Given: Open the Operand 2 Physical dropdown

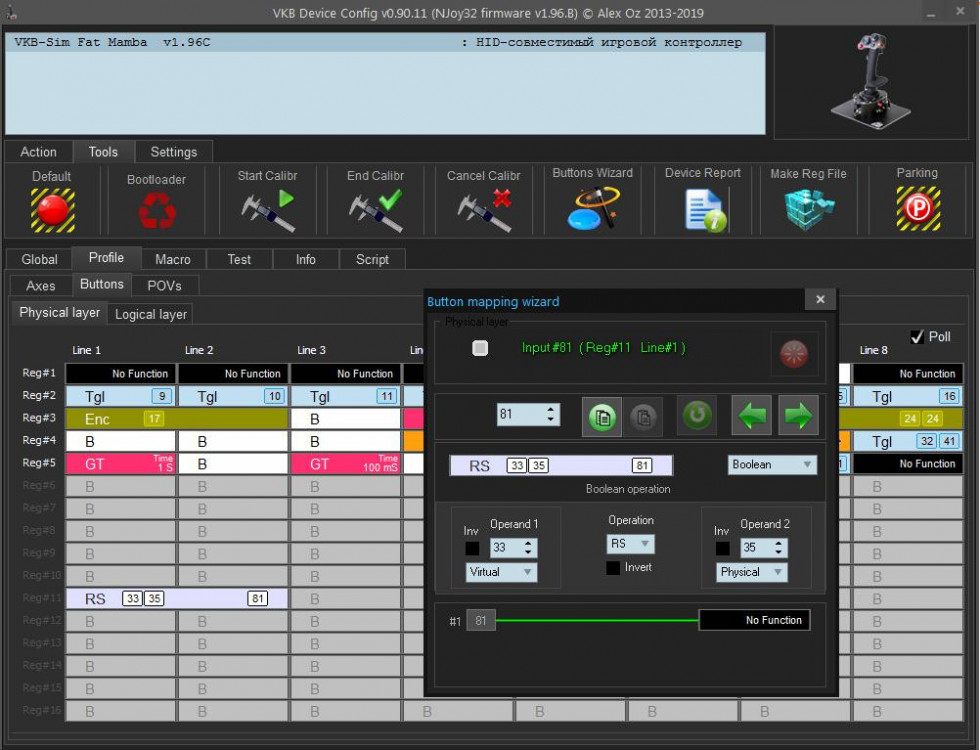Looking at the screenshot, I should 751,572.
